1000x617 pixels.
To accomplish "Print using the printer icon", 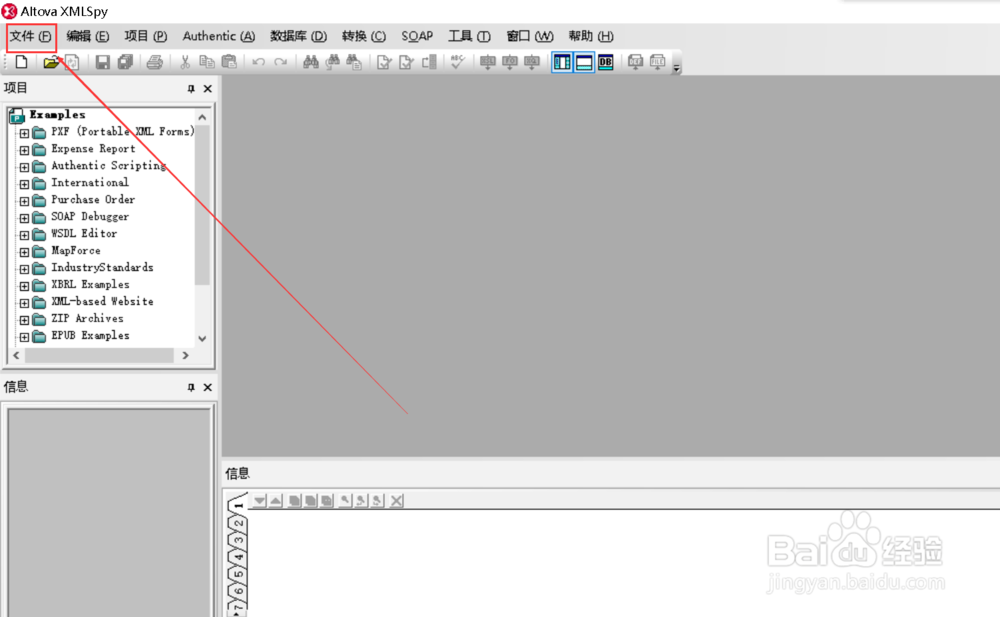I will (x=154, y=62).
